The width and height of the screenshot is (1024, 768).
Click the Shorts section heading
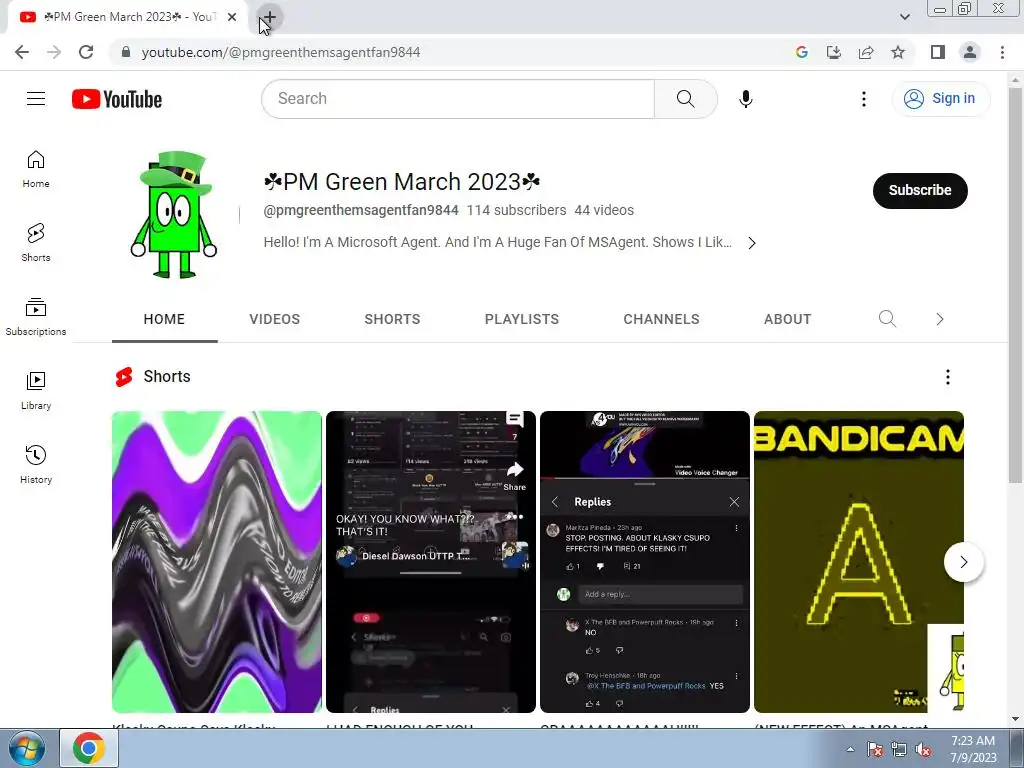[x=167, y=377]
